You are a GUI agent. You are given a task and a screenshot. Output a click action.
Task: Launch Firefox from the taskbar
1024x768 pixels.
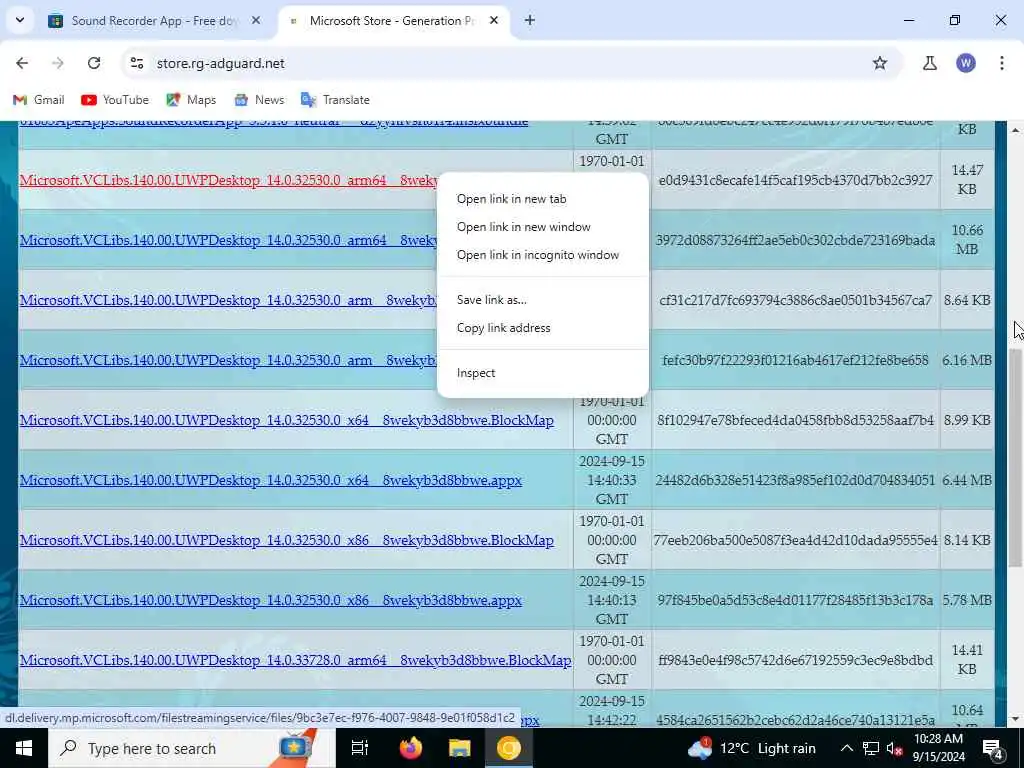click(x=411, y=748)
